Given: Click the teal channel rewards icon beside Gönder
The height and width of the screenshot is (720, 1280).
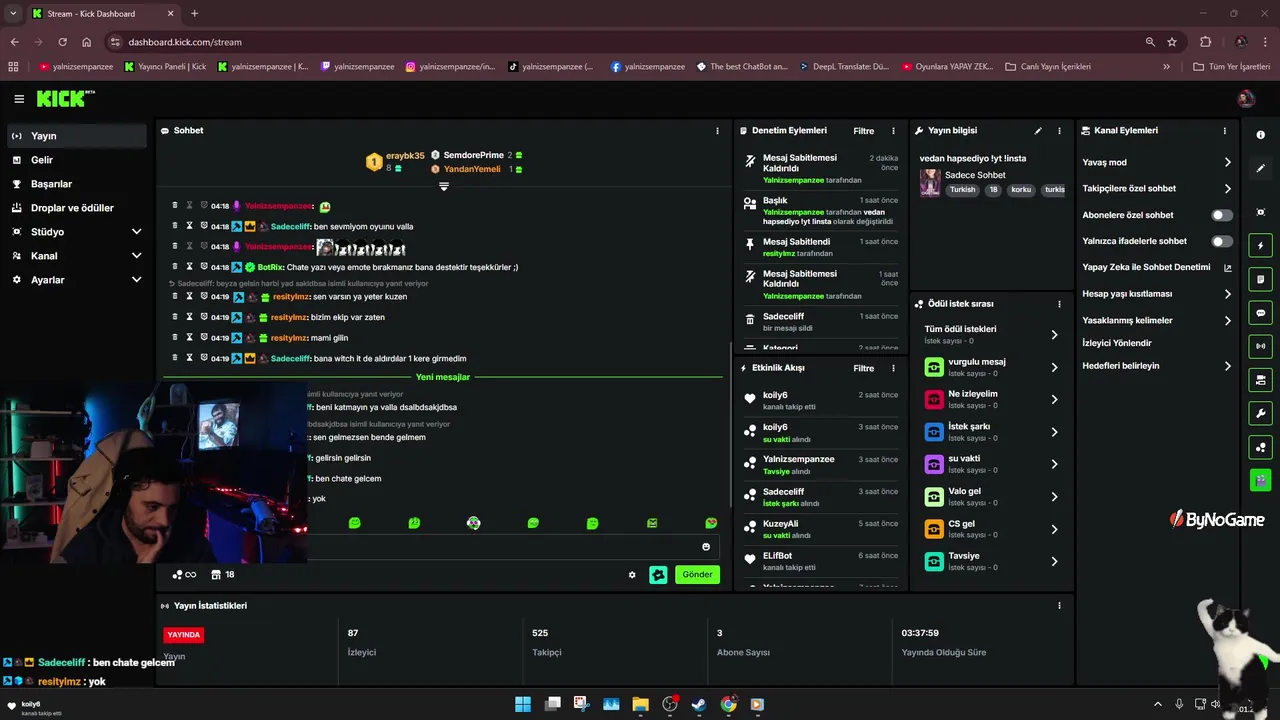Looking at the screenshot, I should [658, 575].
